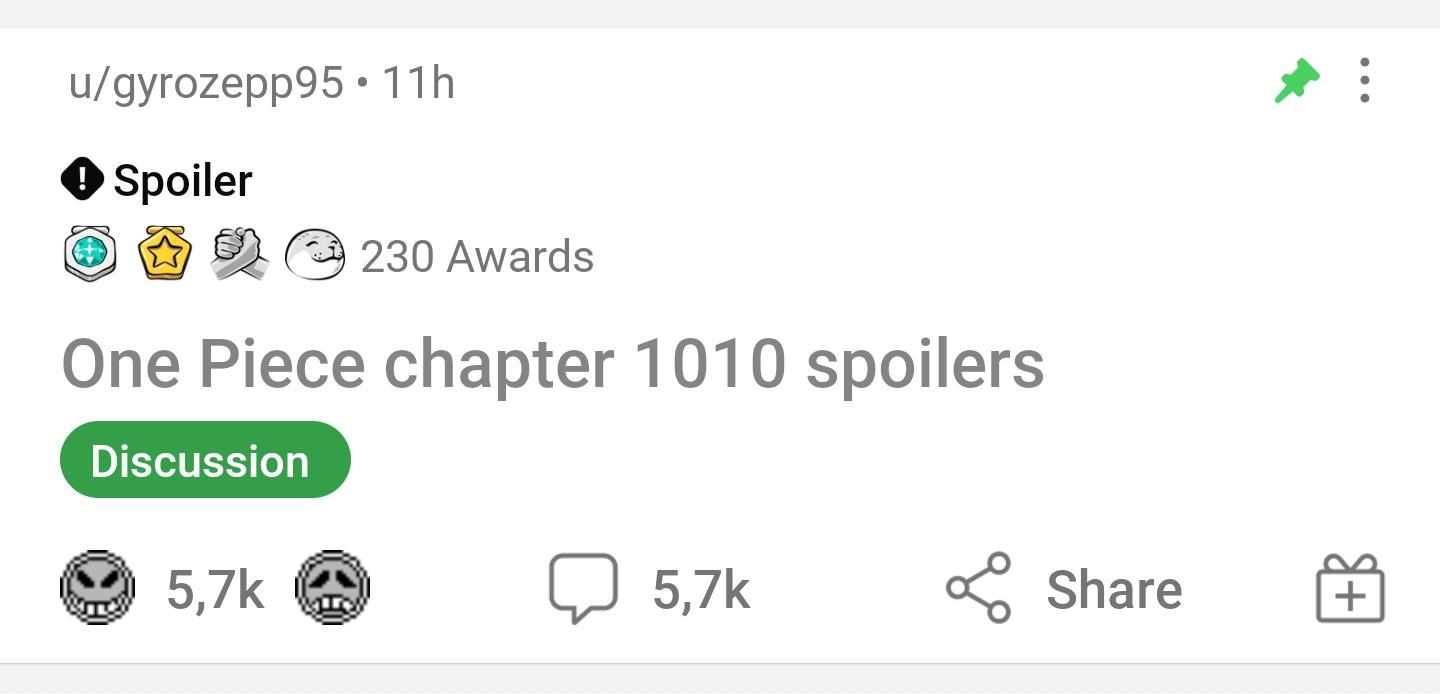Open the Discussion flair filter
The image size is (1440, 694).
[205, 460]
